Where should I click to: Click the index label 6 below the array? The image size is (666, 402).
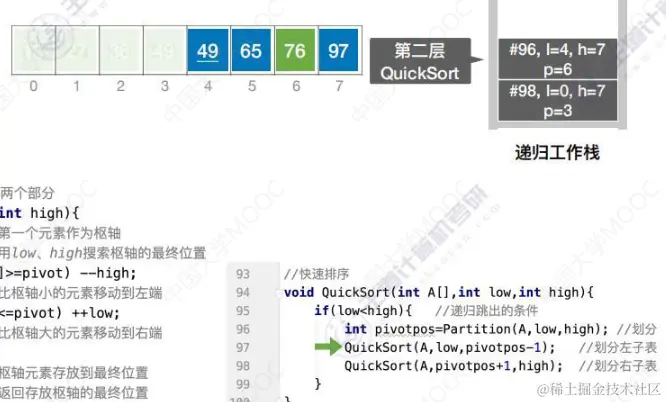click(296, 86)
